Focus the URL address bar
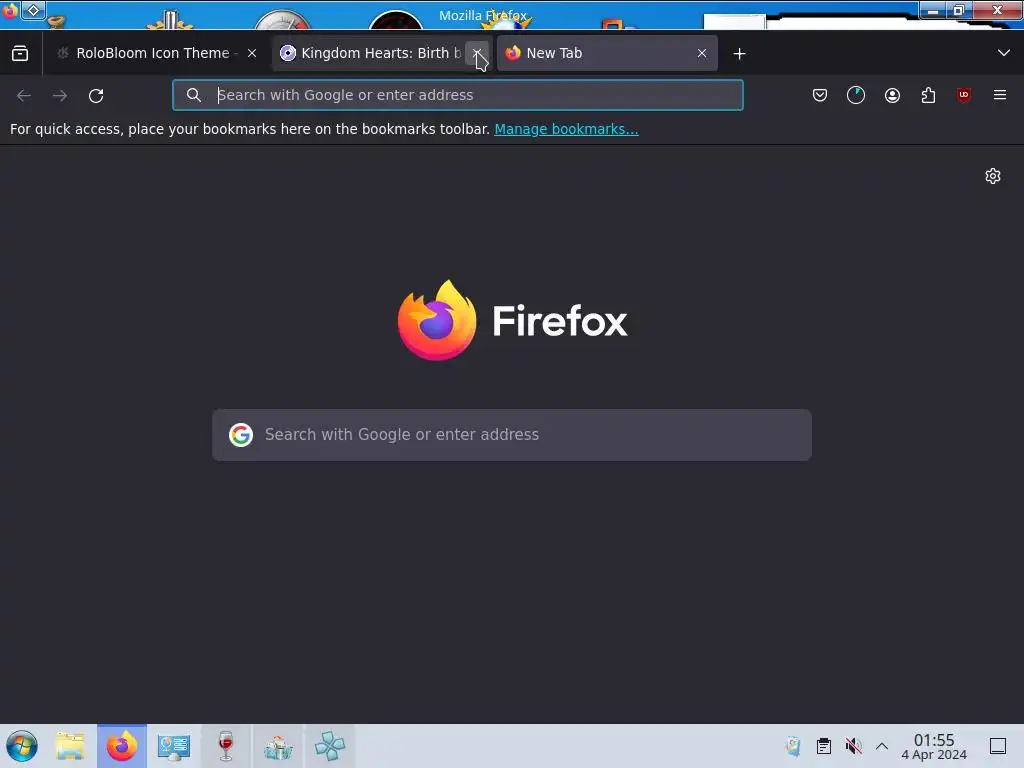 click(x=458, y=95)
